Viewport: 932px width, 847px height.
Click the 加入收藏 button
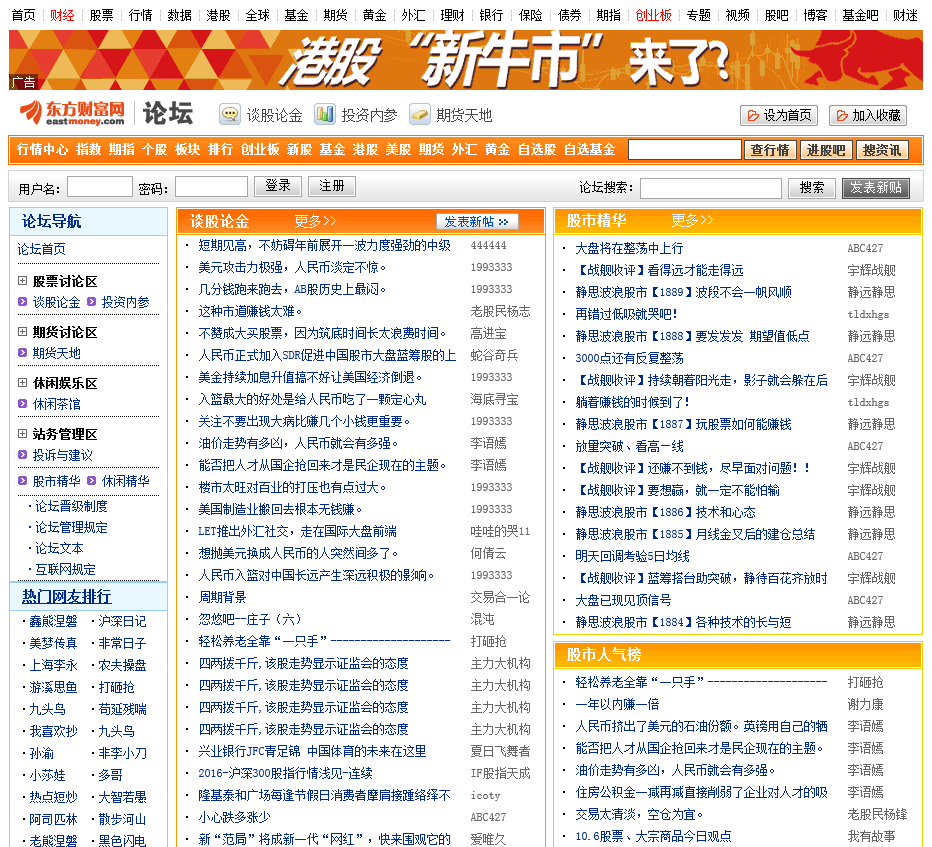tap(868, 115)
